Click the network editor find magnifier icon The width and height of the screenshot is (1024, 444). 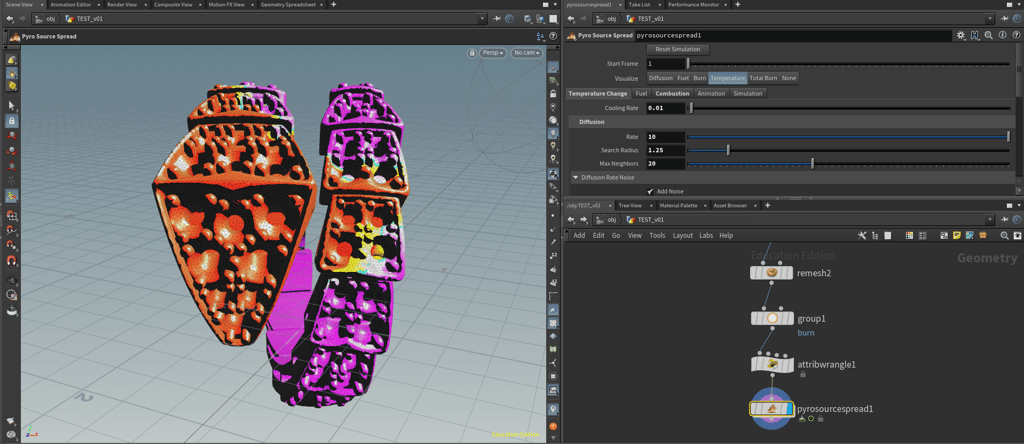click(1004, 236)
